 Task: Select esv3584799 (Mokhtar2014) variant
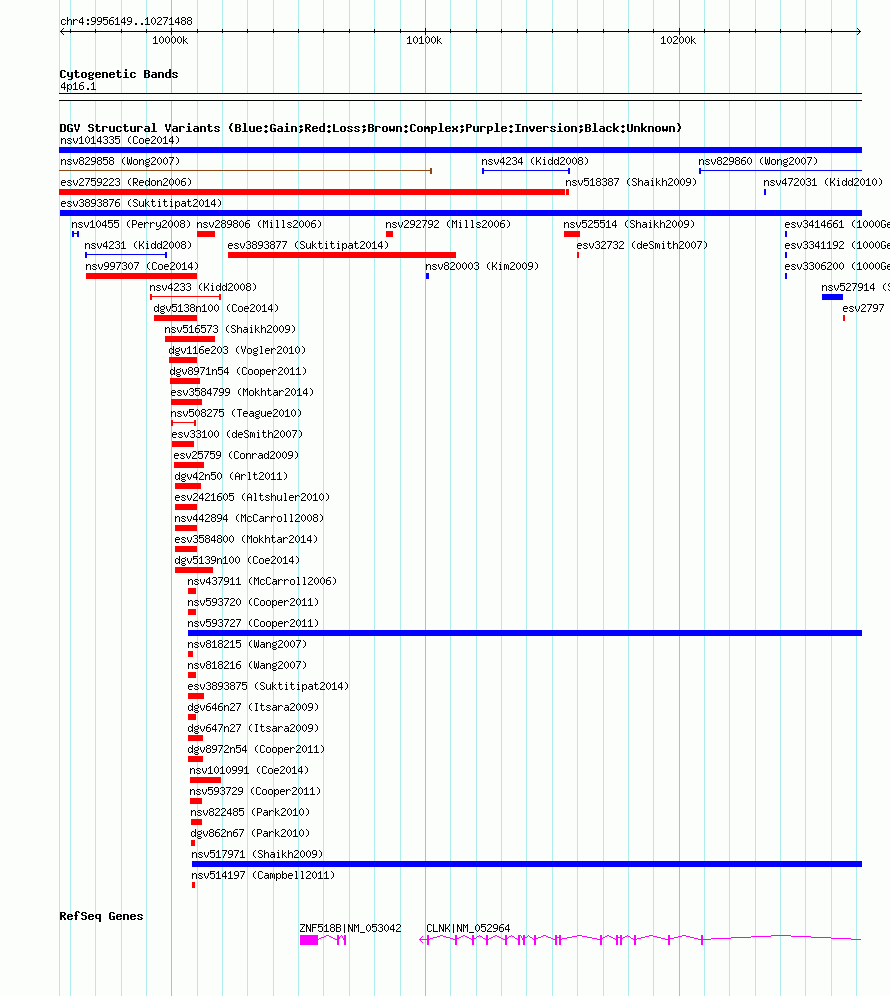(x=186, y=401)
